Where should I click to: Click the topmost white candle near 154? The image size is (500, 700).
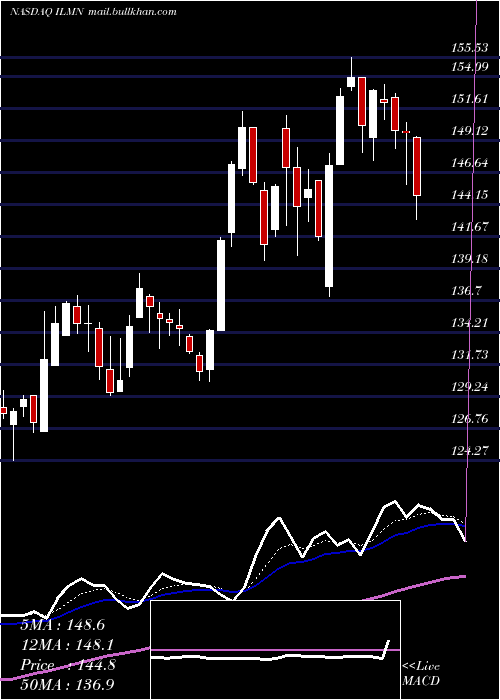(351, 82)
